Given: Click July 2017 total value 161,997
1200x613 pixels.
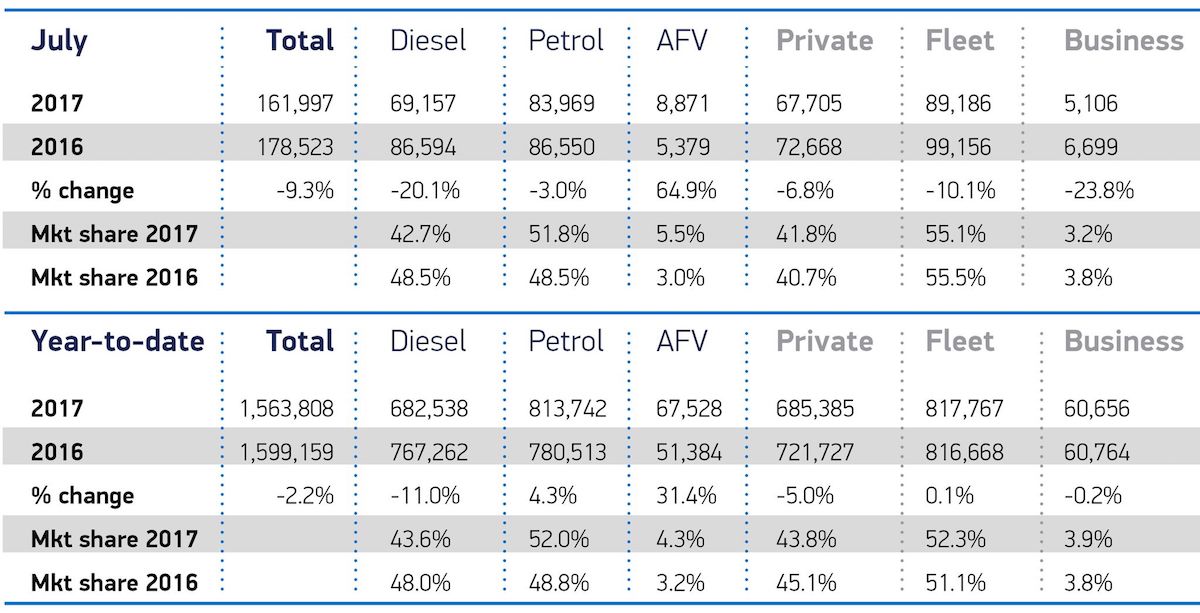Looking at the screenshot, I should pos(295,104).
